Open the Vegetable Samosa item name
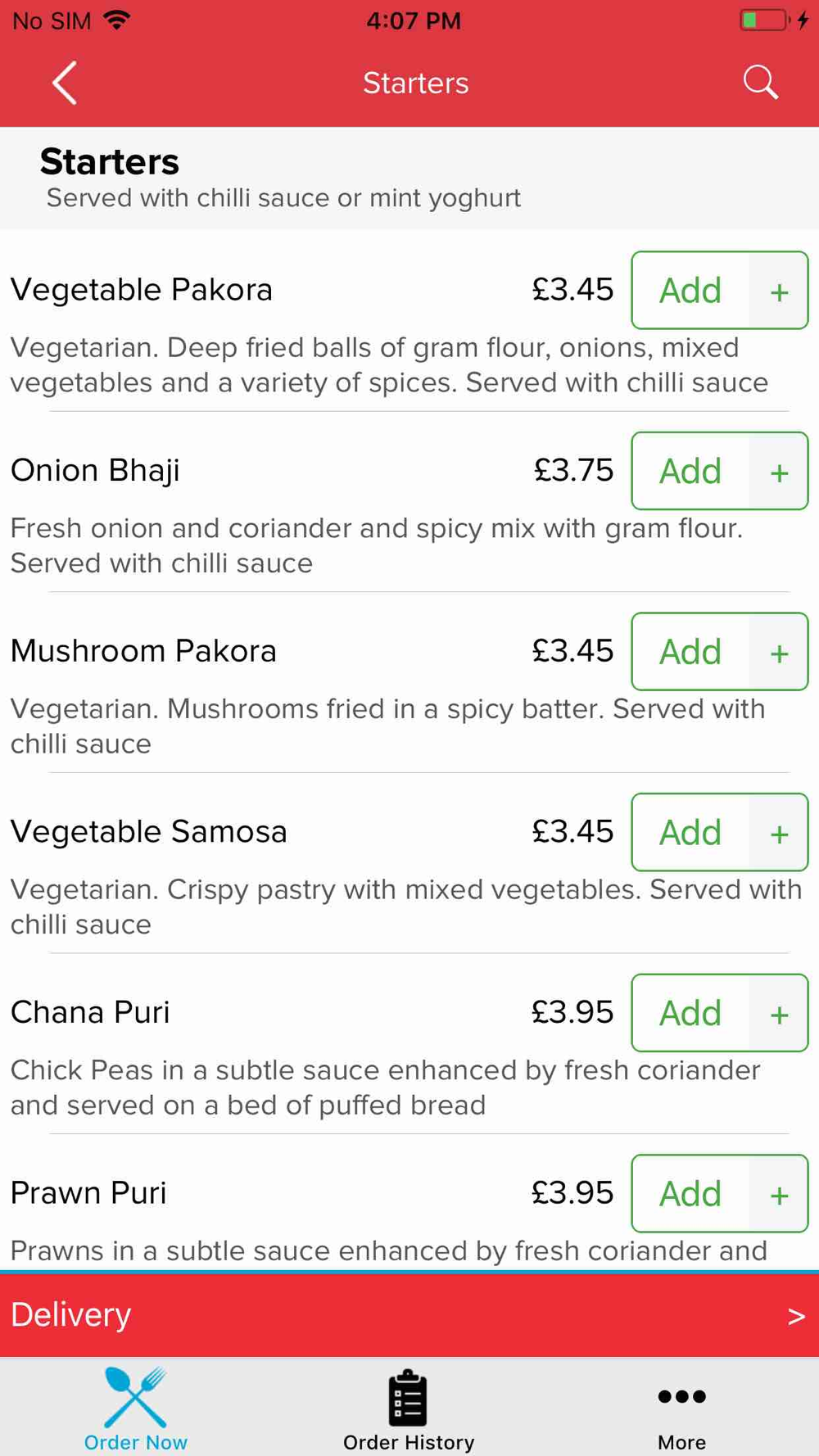 [x=149, y=832]
